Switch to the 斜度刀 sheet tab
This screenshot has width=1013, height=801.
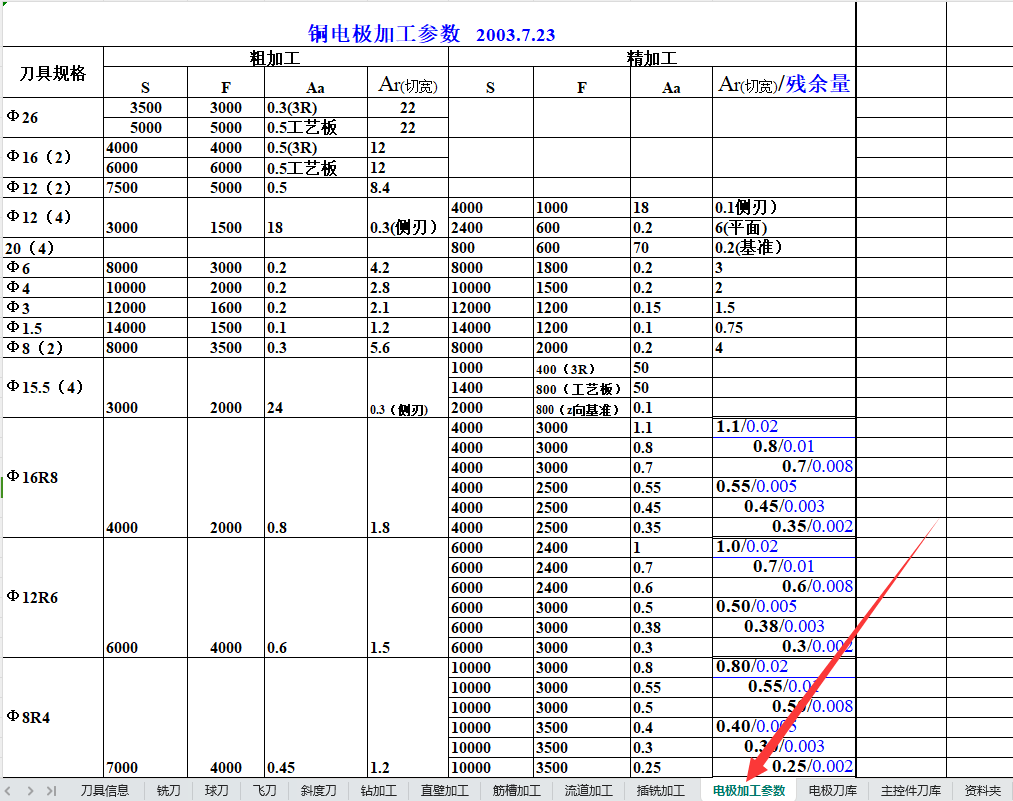pyautogui.click(x=319, y=790)
